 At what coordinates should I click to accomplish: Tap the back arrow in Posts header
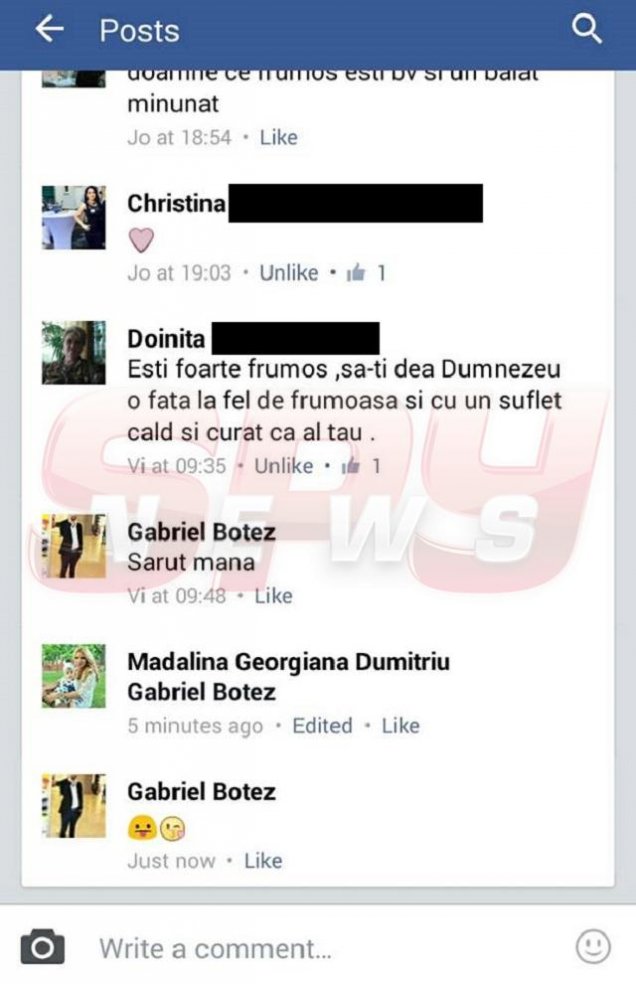49,29
